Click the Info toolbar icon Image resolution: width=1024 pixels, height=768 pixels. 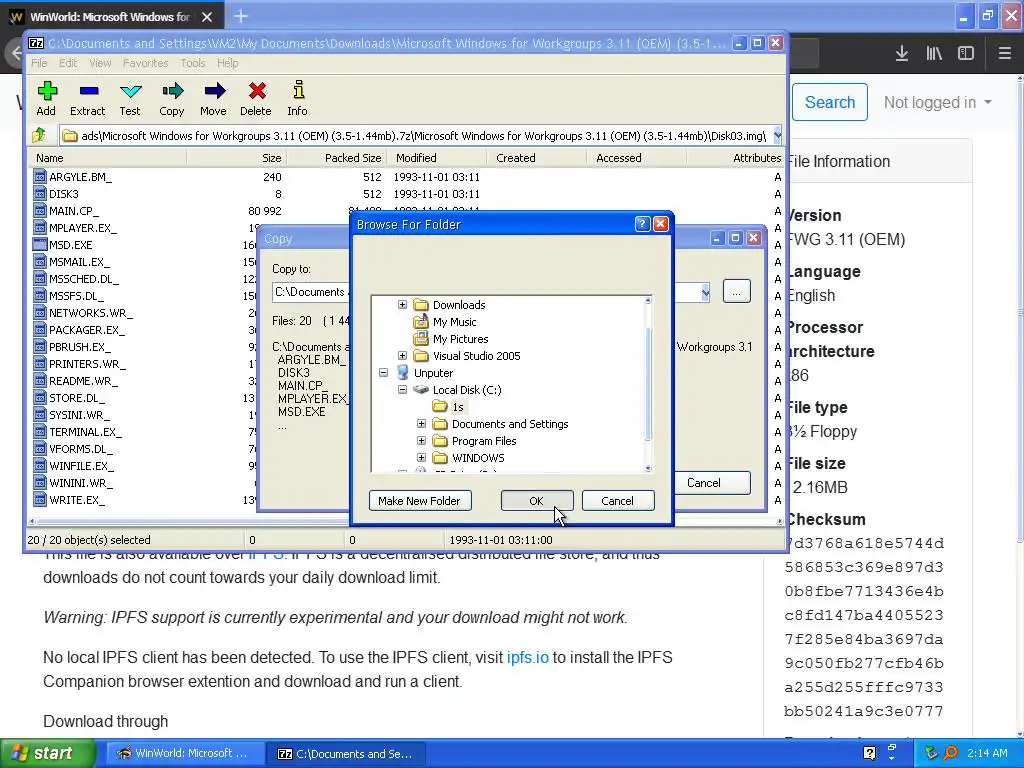point(298,99)
